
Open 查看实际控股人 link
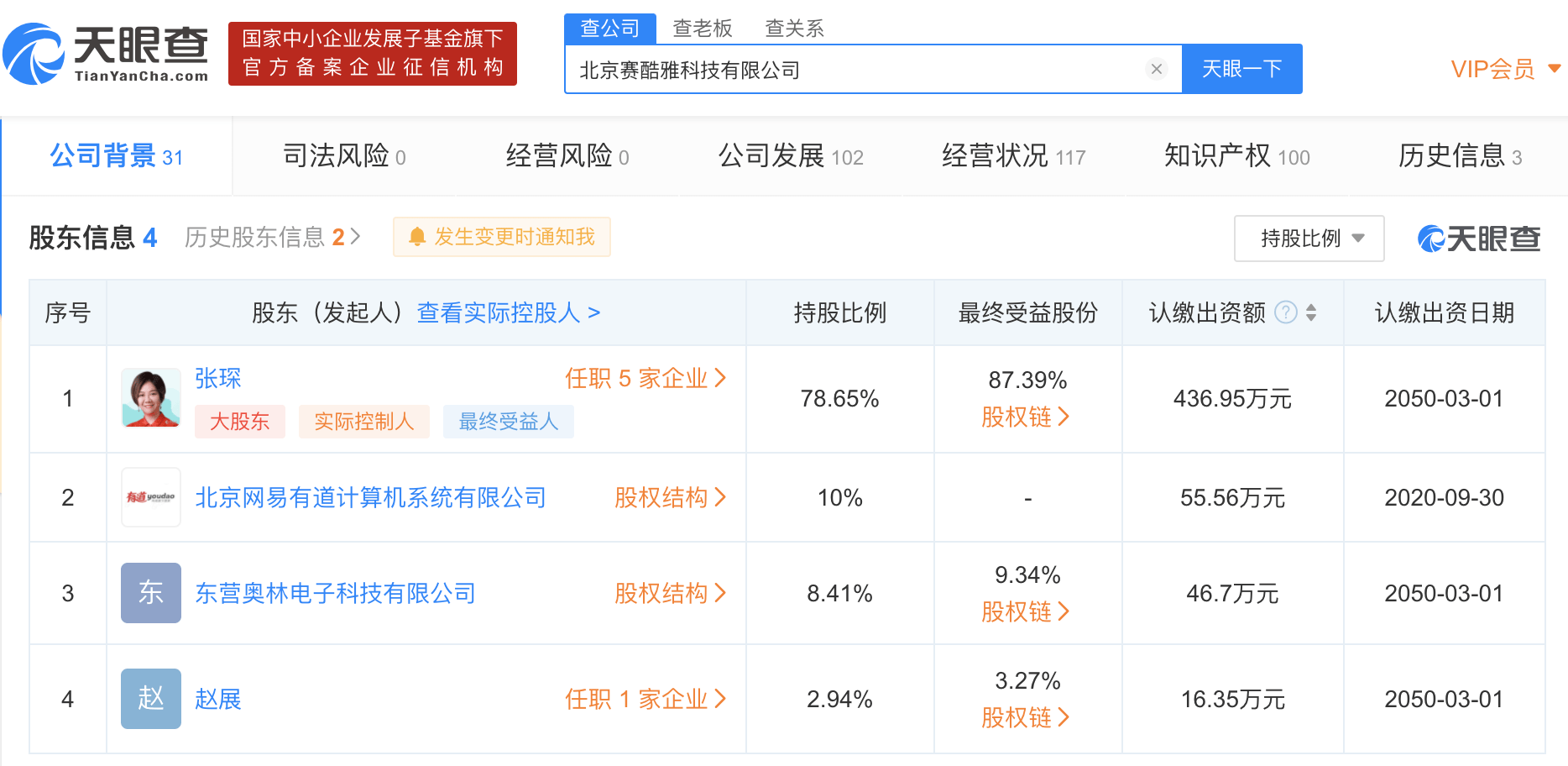(x=509, y=312)
